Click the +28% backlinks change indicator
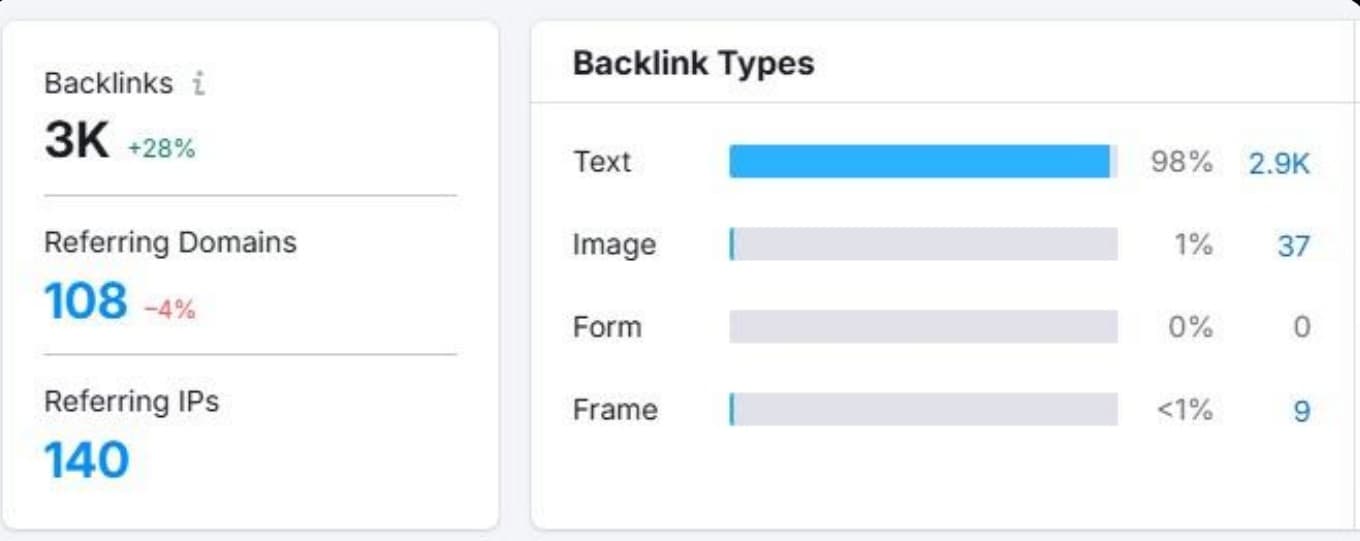 pyautogui.click(x=161, y=149)
